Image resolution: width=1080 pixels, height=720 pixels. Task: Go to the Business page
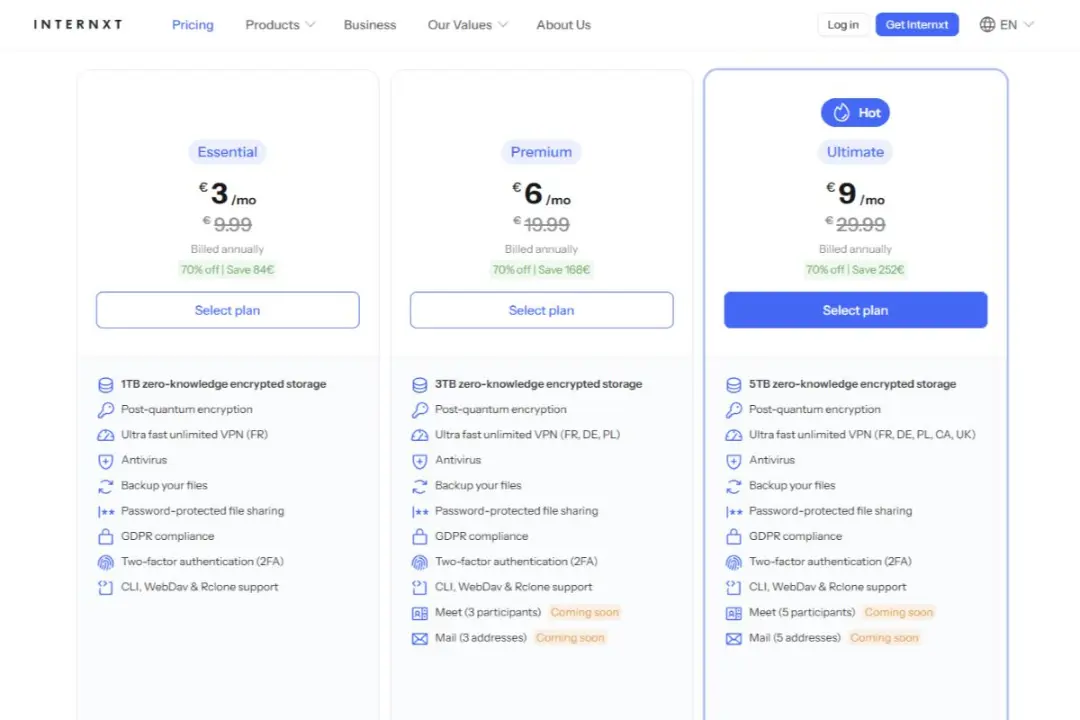tap(370, 25)
